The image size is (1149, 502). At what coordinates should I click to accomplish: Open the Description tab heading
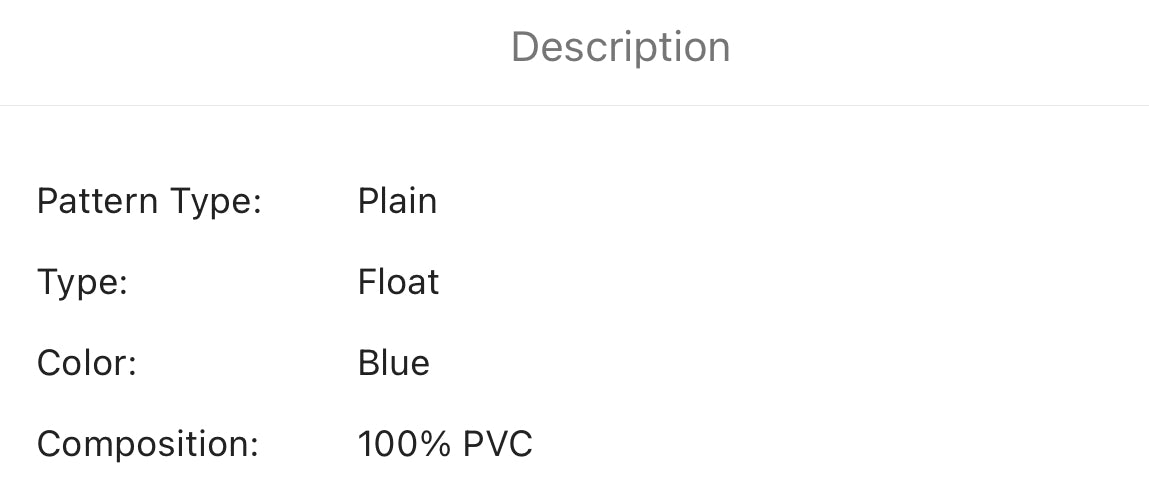pos(620,47)
